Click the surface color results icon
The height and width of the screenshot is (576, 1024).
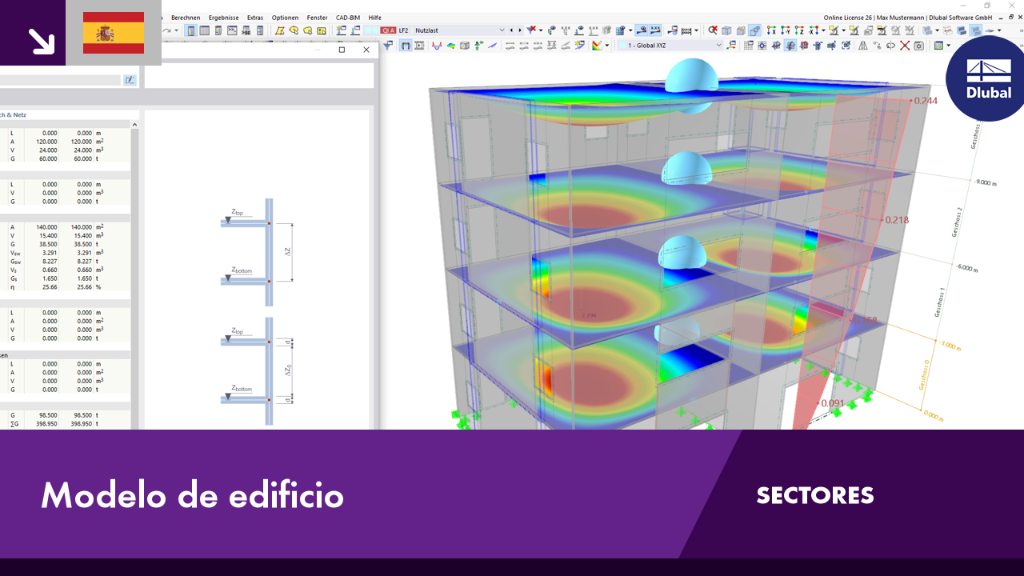tap(451, 46)
